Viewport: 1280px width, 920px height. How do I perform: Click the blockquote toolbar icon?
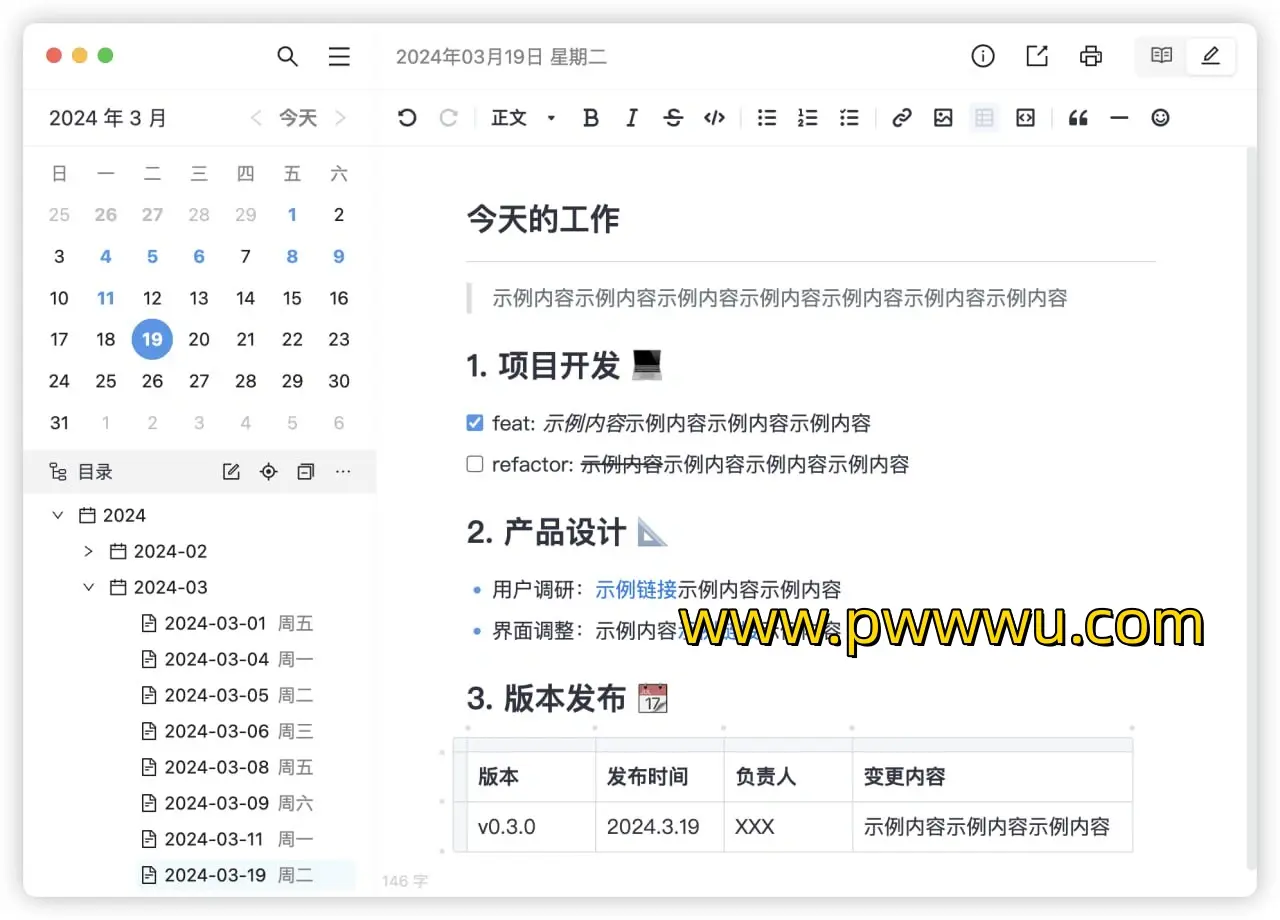coord(1078,118)
